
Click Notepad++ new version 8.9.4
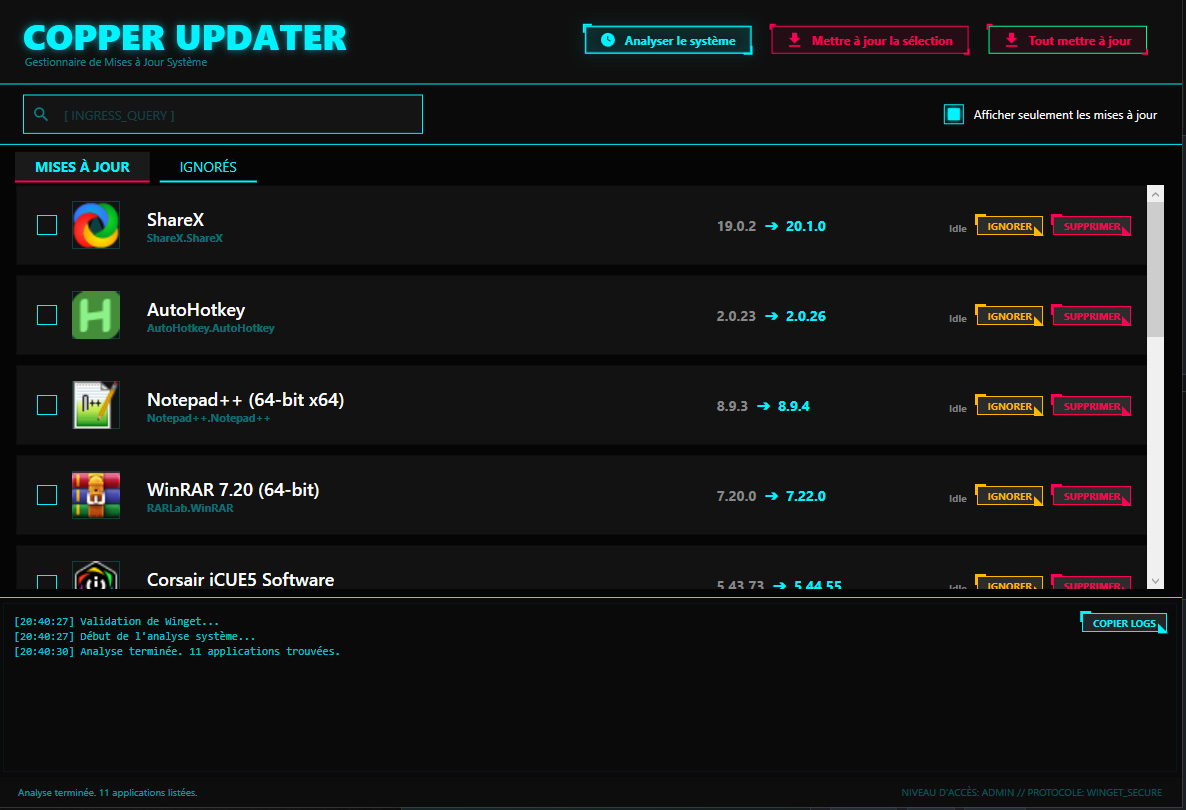(x=793, y=406)
